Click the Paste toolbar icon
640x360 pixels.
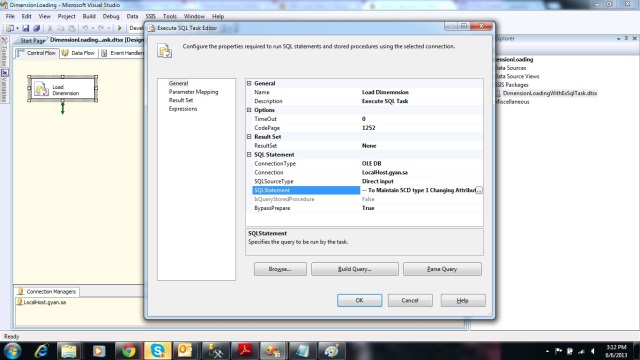71,28
